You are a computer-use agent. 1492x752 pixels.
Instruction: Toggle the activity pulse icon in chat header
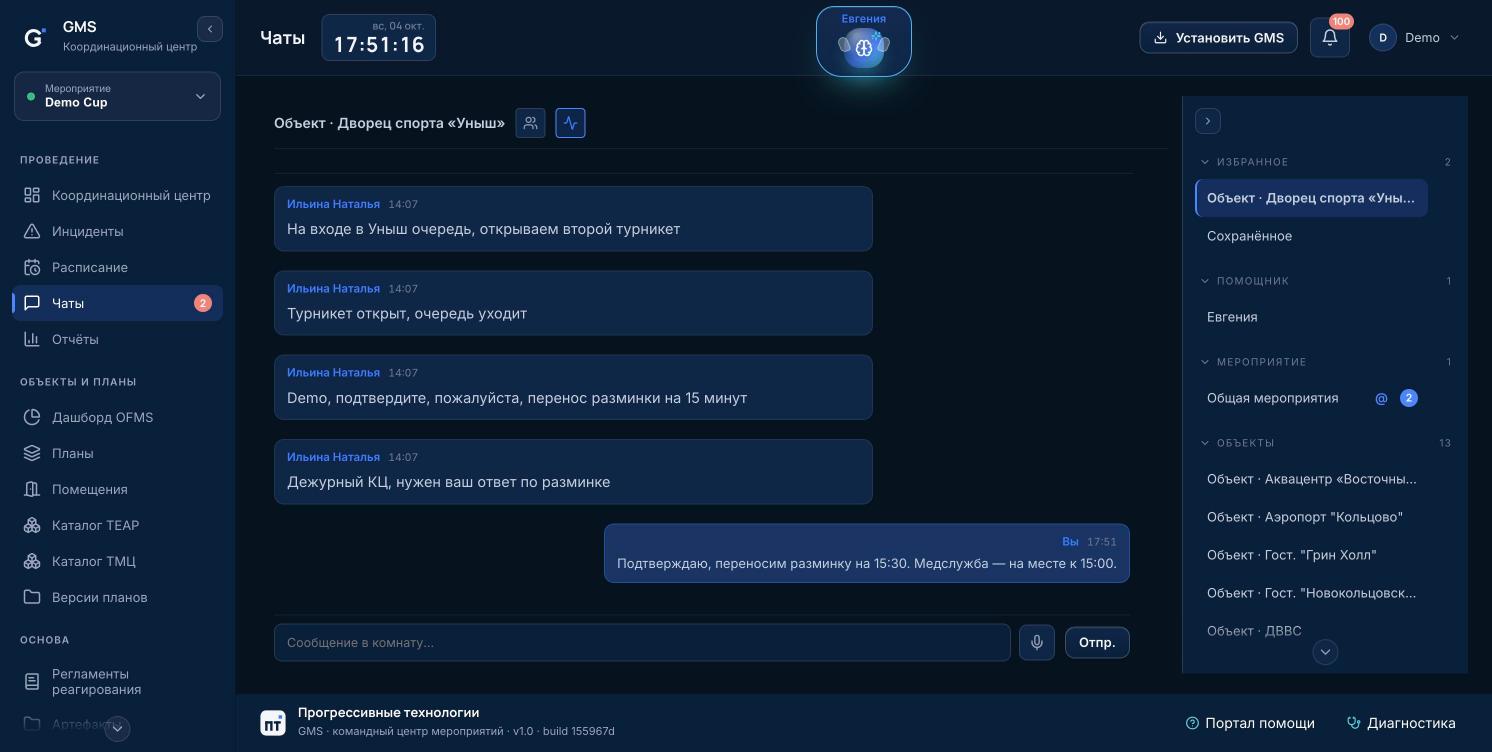(x=570, y=123)
